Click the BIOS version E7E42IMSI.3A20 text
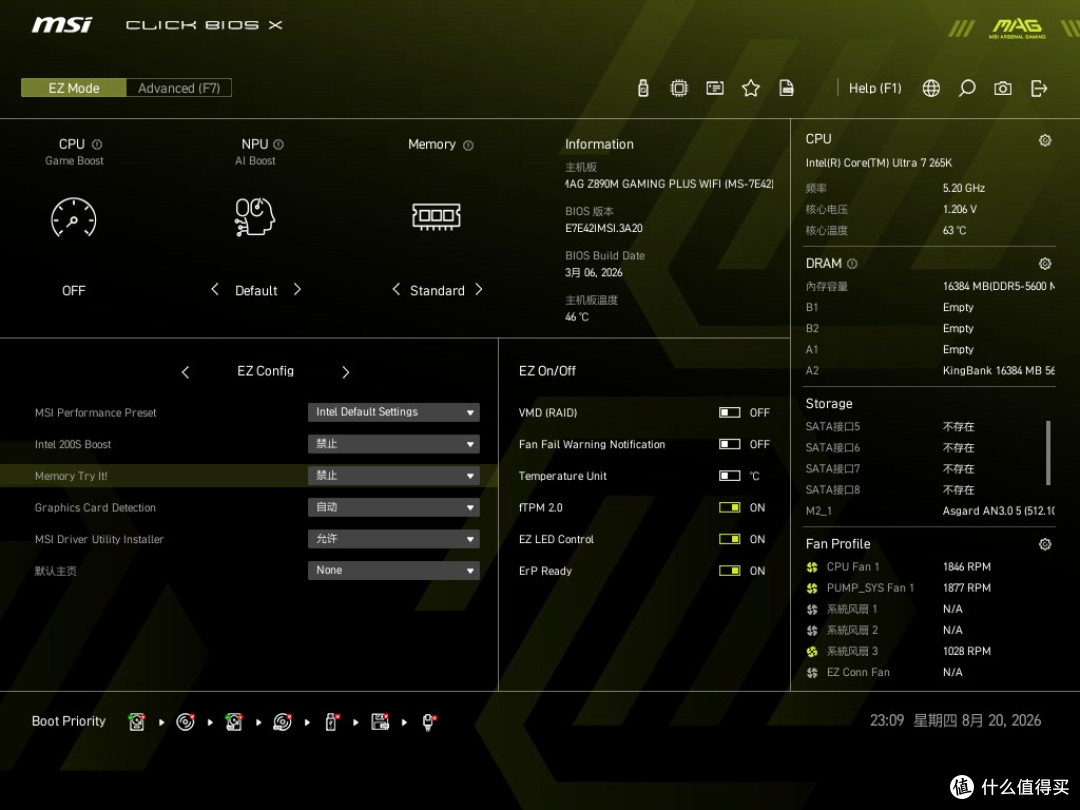This screenshot has width=1080, height=810. pos(604,228)
